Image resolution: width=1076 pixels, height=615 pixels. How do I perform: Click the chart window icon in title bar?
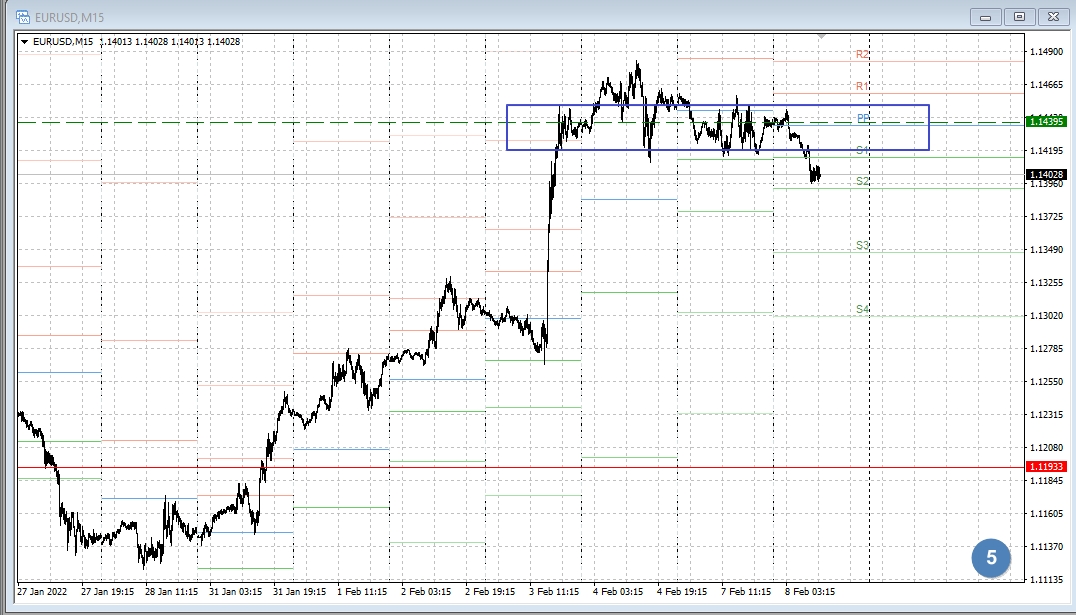click(x=20, y=18)
